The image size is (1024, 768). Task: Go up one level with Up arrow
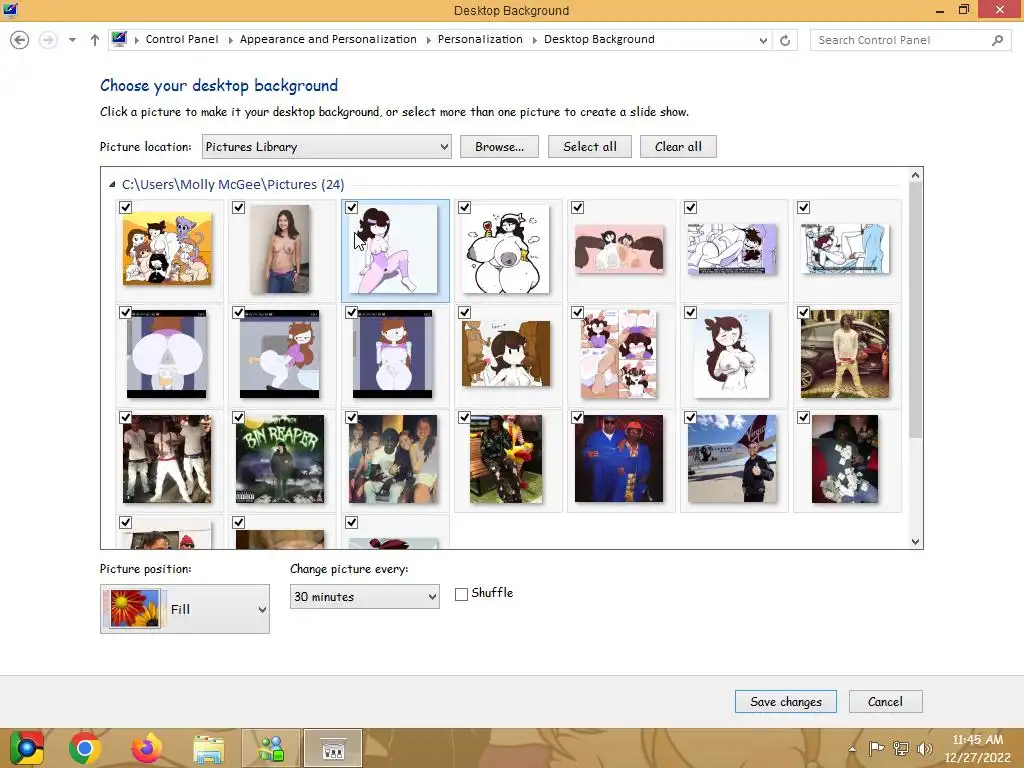(x=95, y=40)
